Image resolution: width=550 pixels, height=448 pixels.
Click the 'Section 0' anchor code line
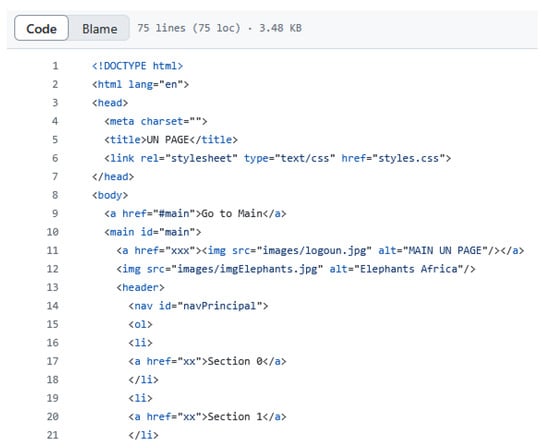(207, 361)
